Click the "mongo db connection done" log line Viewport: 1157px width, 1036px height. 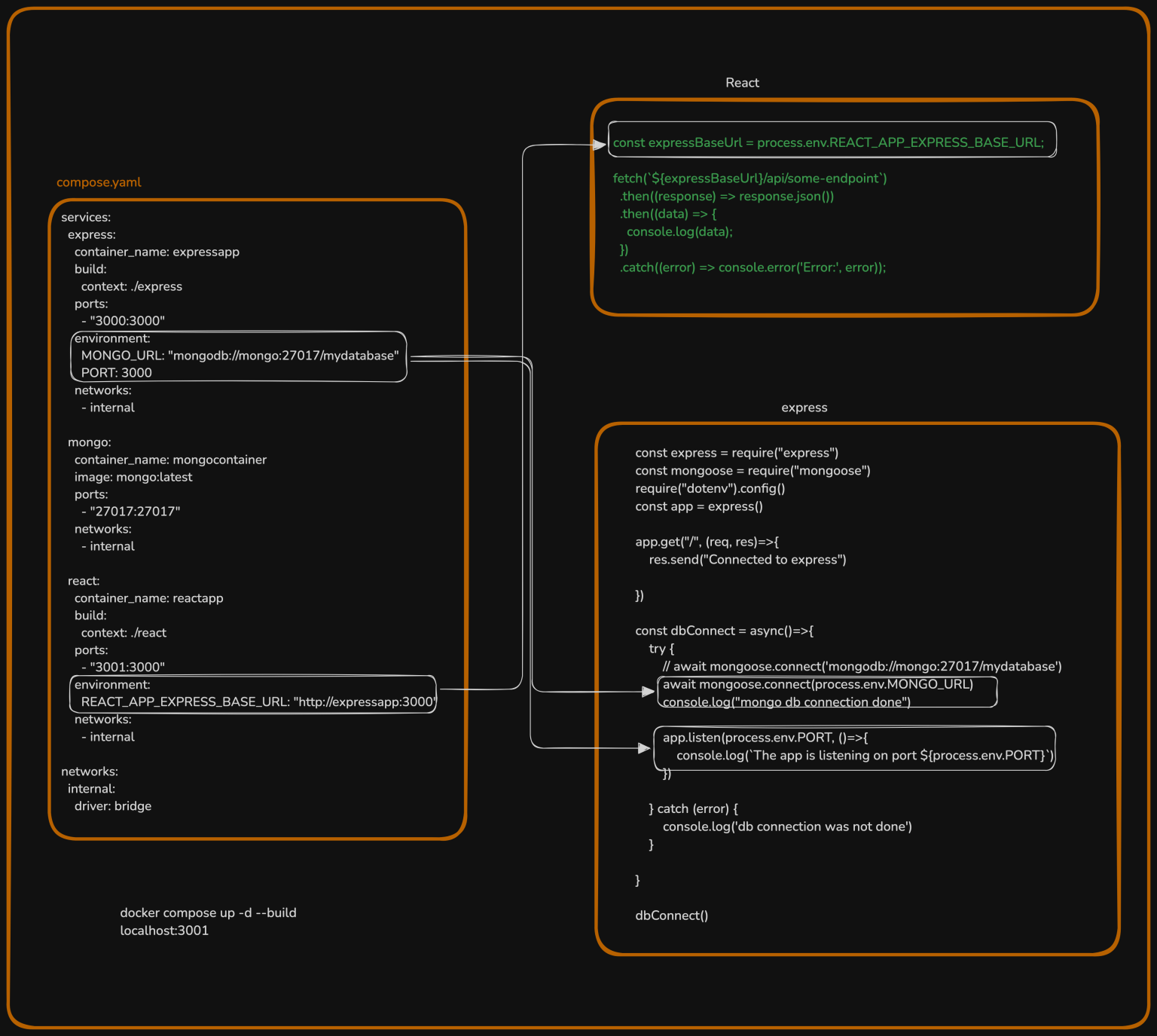pos(786,702)
